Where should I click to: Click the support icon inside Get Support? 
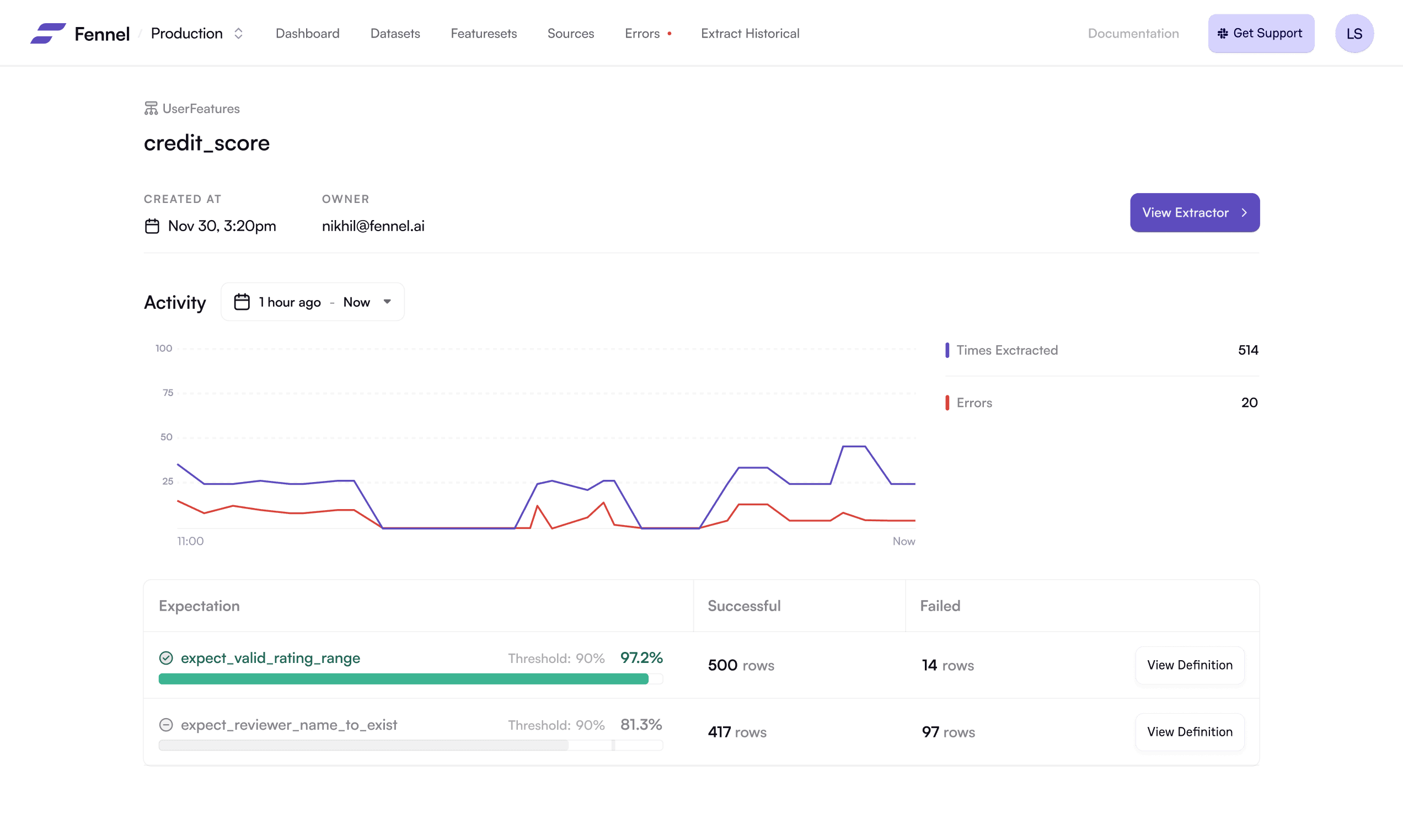click(1223, 34)
